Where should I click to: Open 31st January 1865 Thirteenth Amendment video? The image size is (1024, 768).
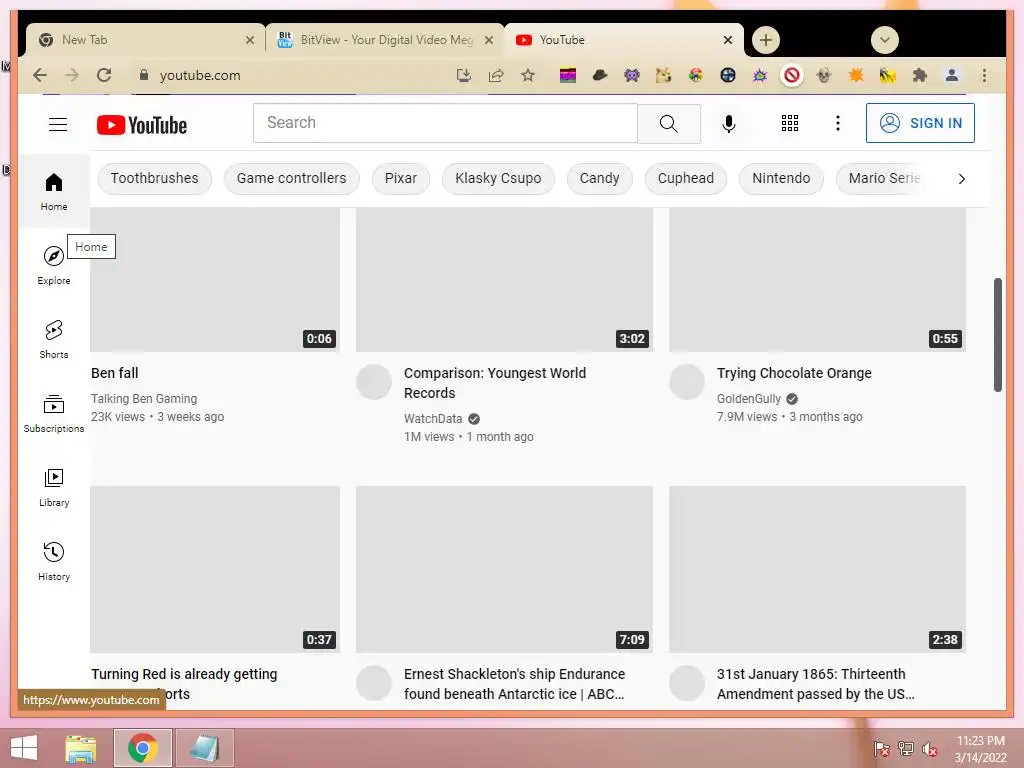point(816,684)
